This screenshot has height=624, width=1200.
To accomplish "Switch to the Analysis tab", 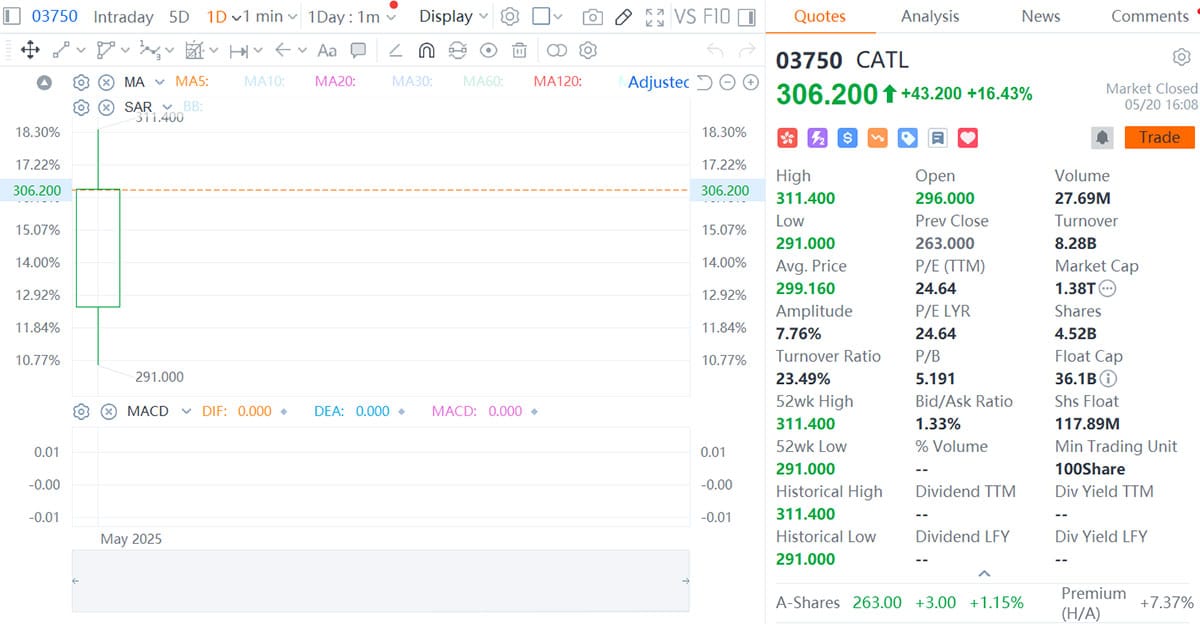I will 930,16.
